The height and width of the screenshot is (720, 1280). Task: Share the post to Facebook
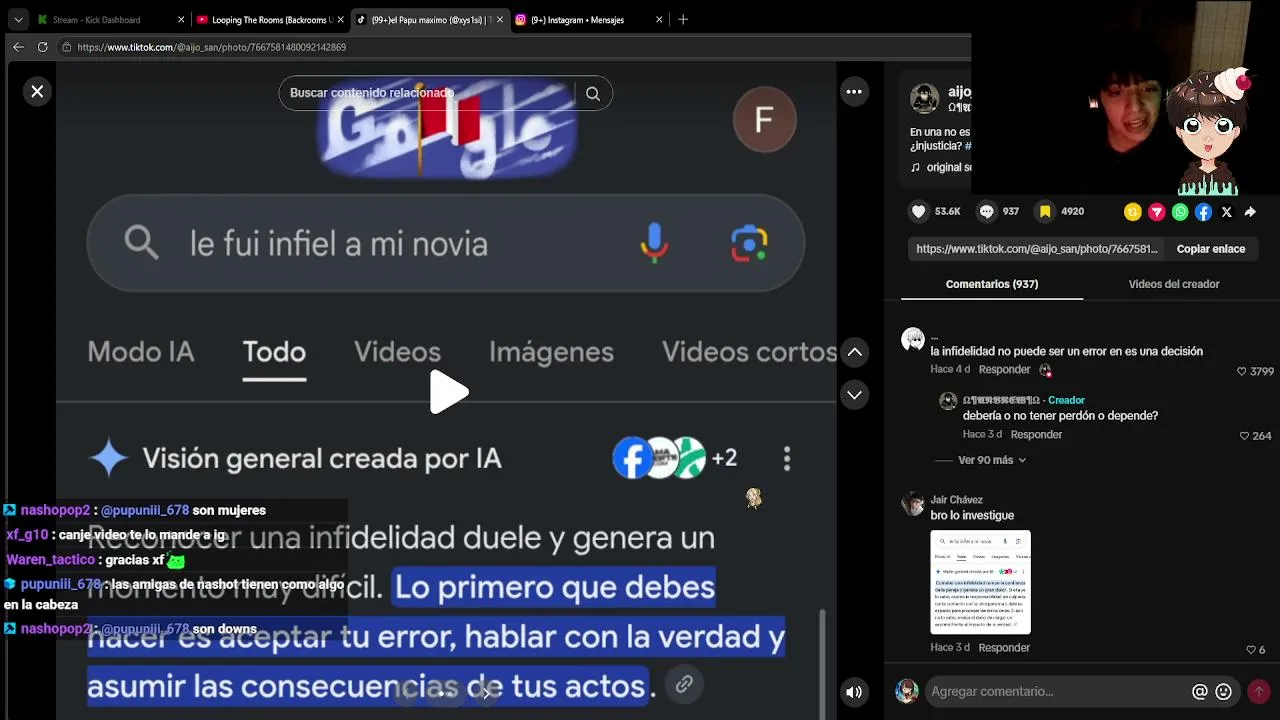click(x=1203, y=212)
